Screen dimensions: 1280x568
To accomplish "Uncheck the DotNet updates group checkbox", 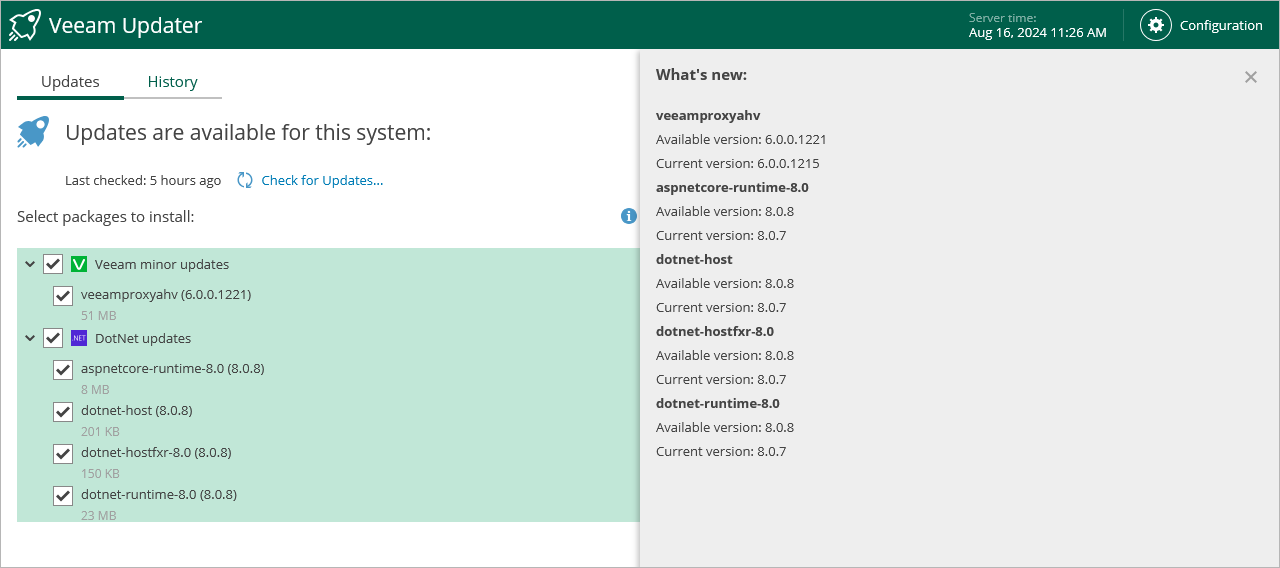I will click(x=53, y=338).
